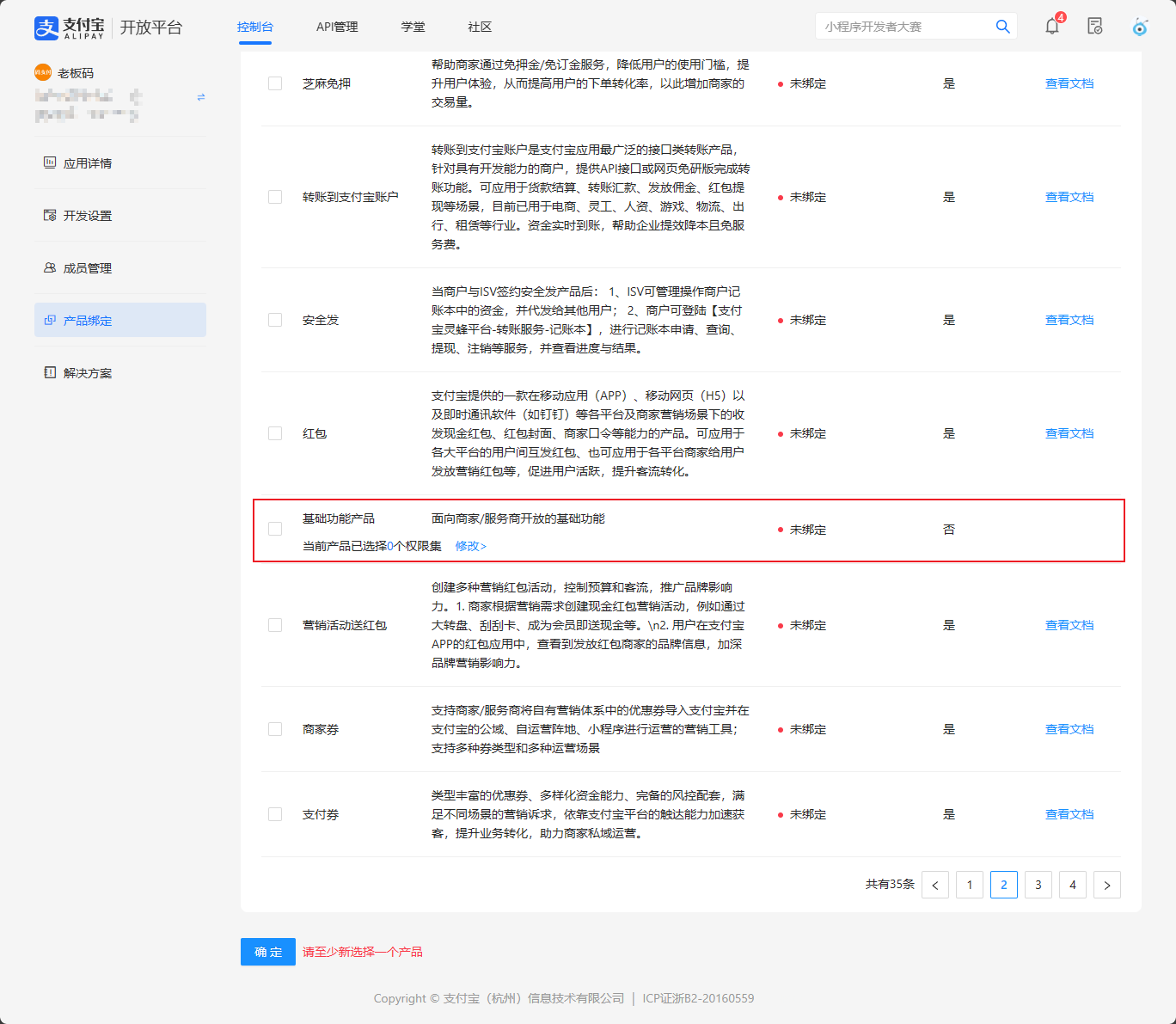Open the notification bell icon
1176x1024 pixels.
(1052, 27)
